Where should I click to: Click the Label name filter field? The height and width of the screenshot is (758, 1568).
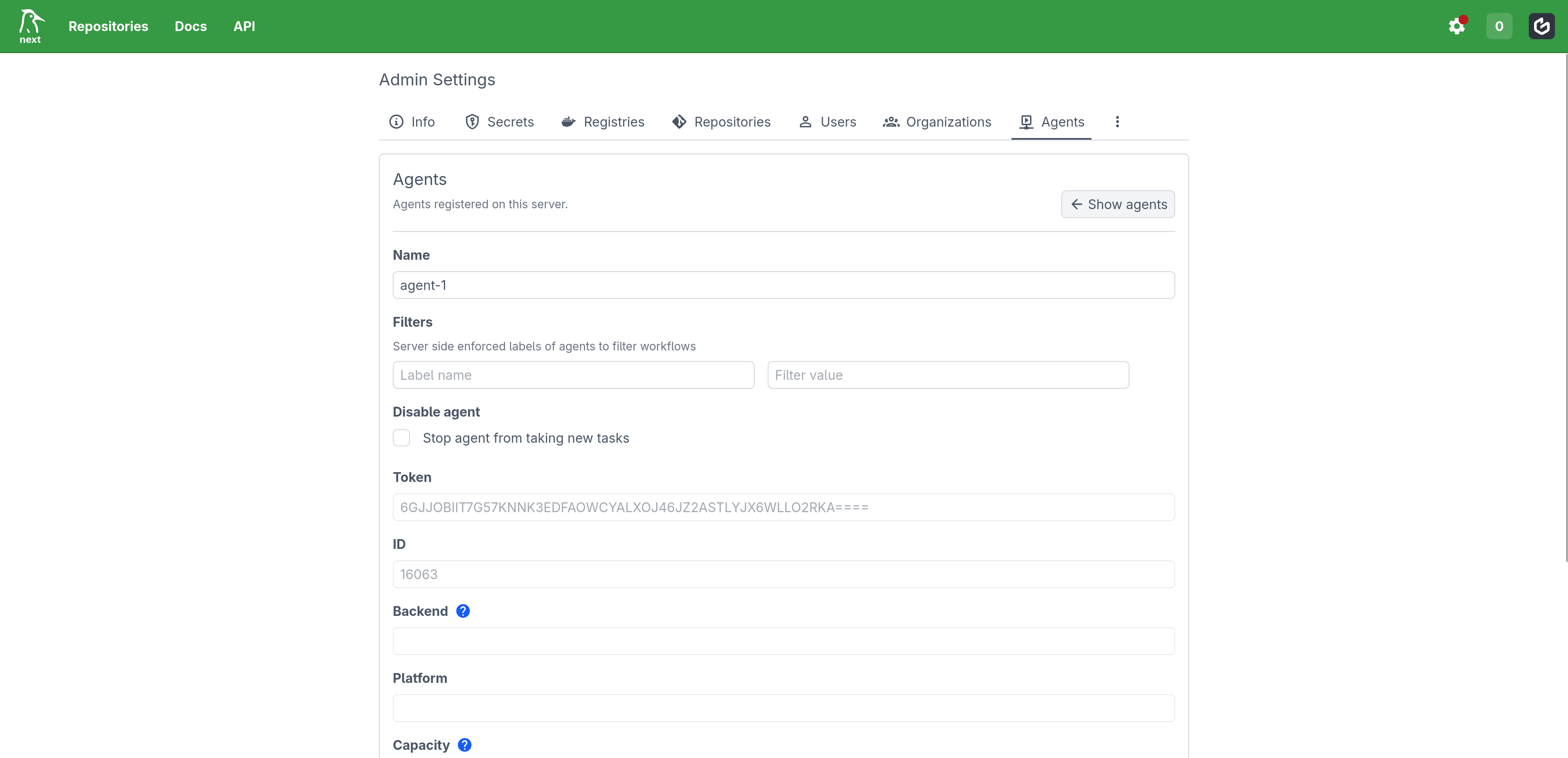pos(573,375)
